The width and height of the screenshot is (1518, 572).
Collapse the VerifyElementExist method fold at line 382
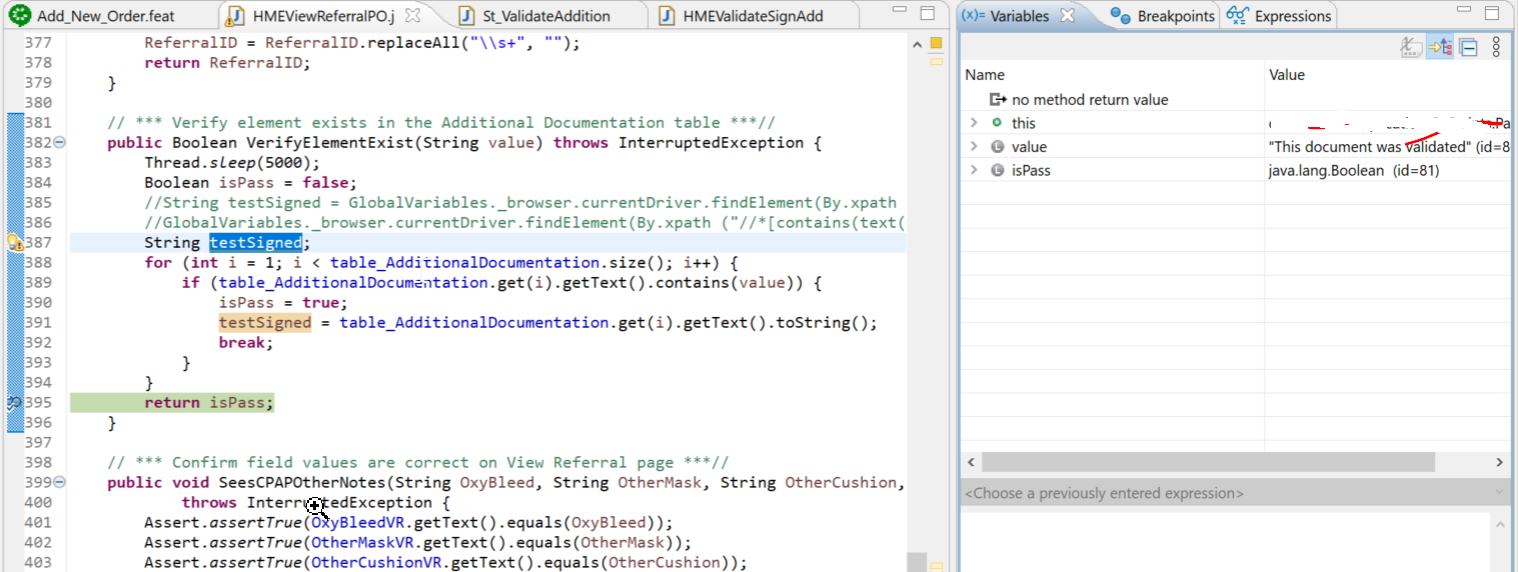pos(60,143)
